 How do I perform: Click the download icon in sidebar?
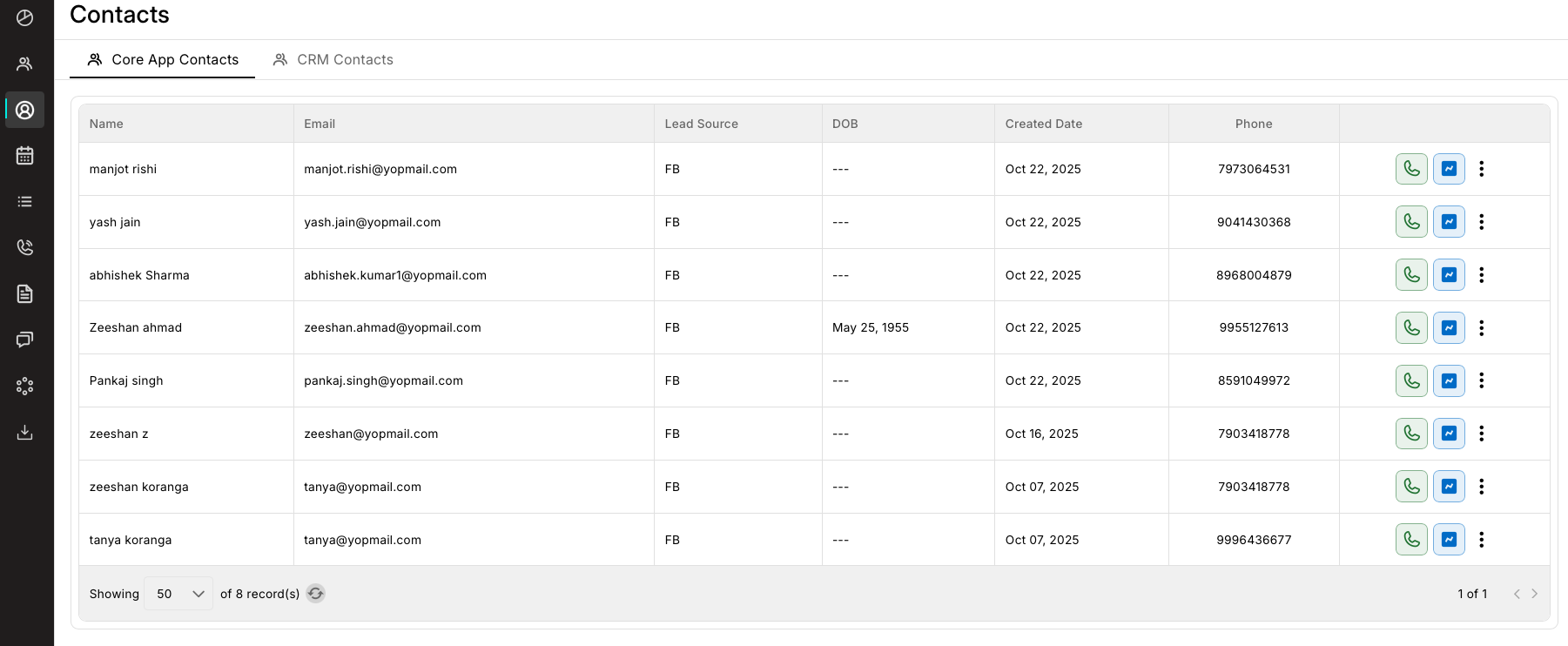pyautogui.click(x=25, y=433)
